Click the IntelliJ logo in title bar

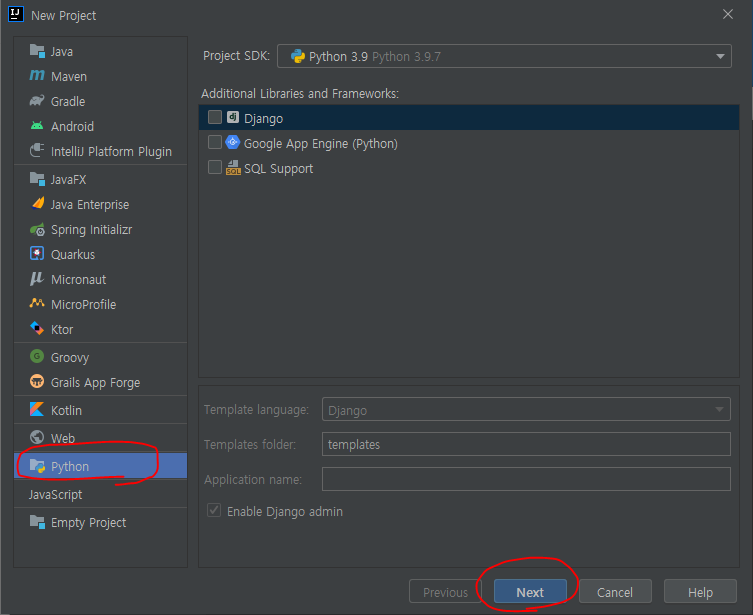16,14
